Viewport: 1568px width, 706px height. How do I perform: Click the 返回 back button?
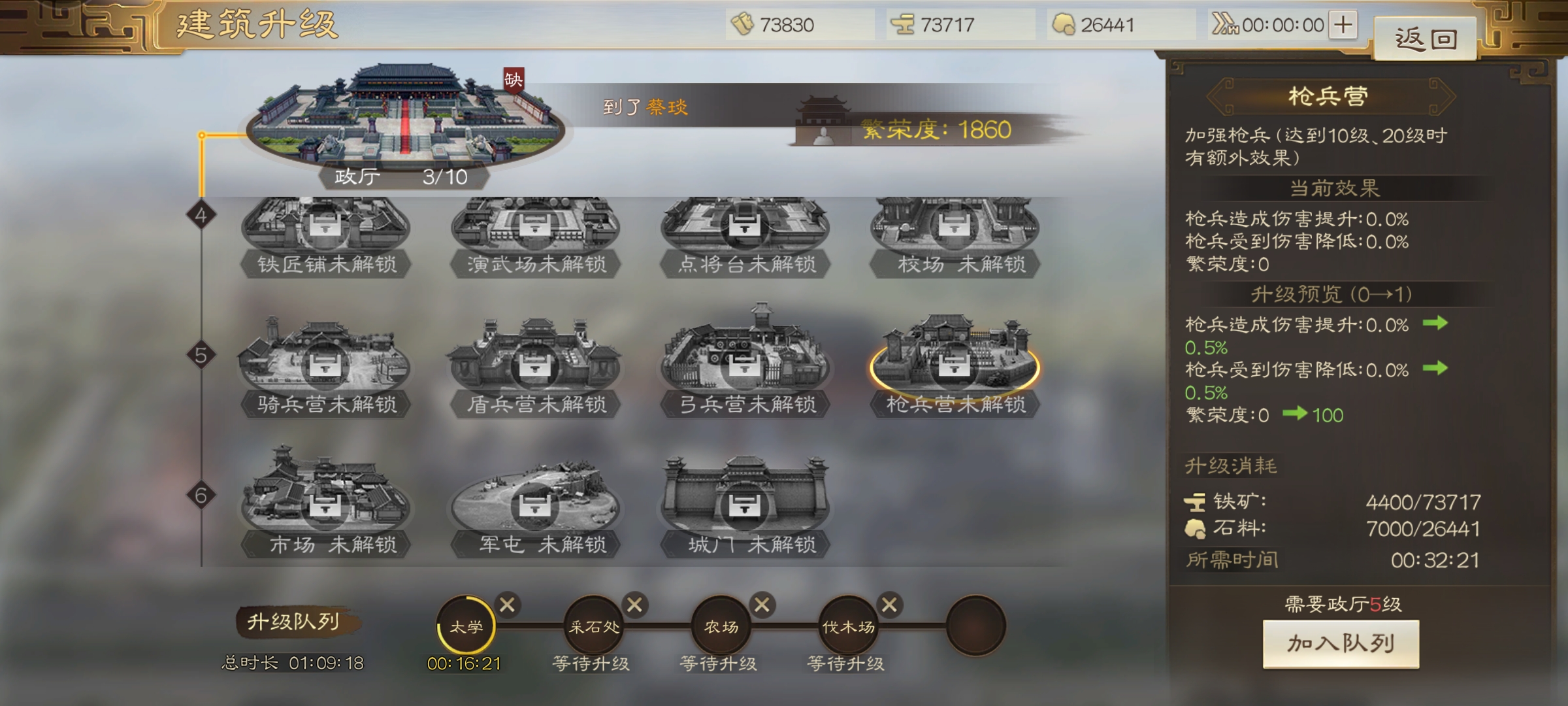[1426, 39]
